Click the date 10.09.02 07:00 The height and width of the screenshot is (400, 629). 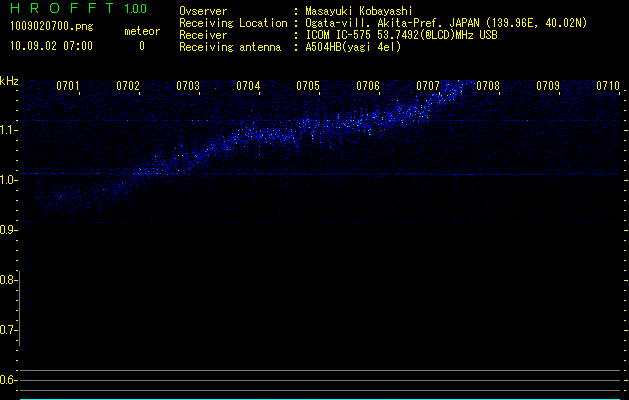[51, 46]
